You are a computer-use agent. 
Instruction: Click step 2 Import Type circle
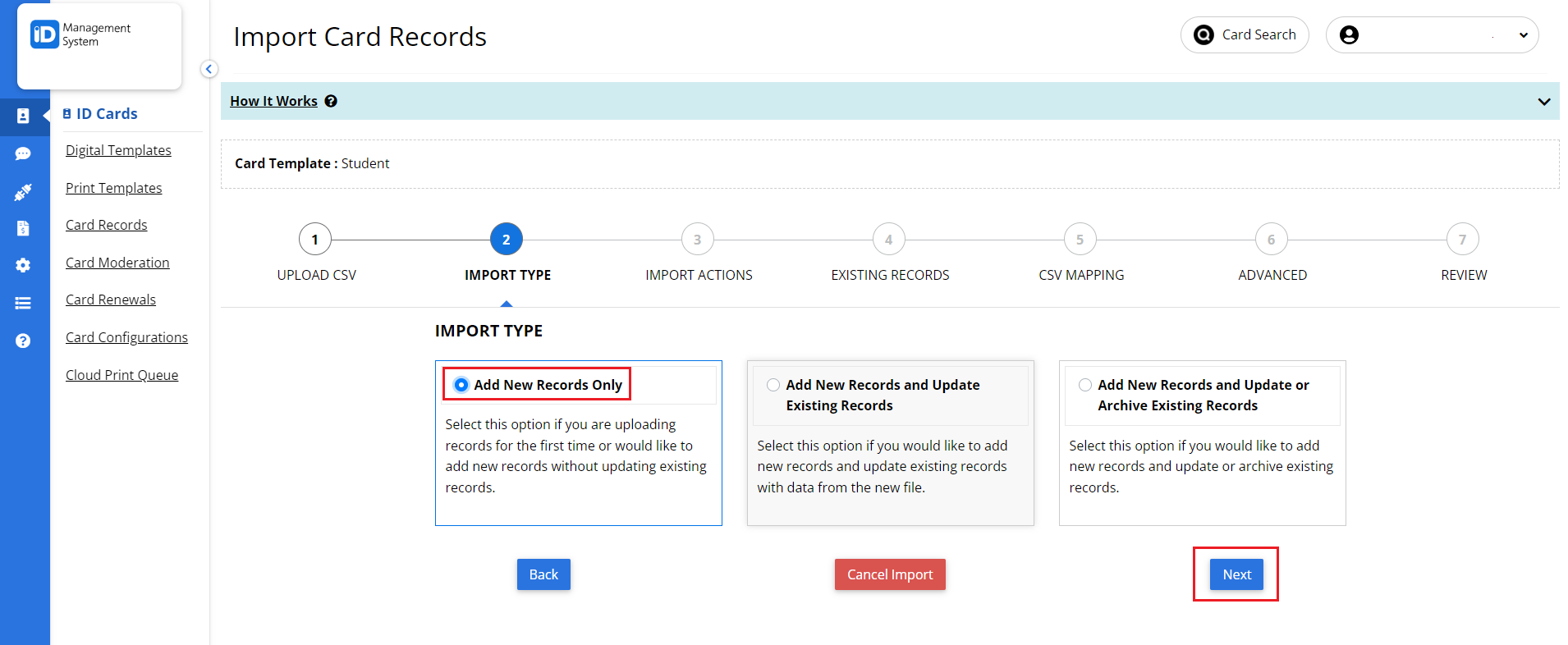click(507, 240)
